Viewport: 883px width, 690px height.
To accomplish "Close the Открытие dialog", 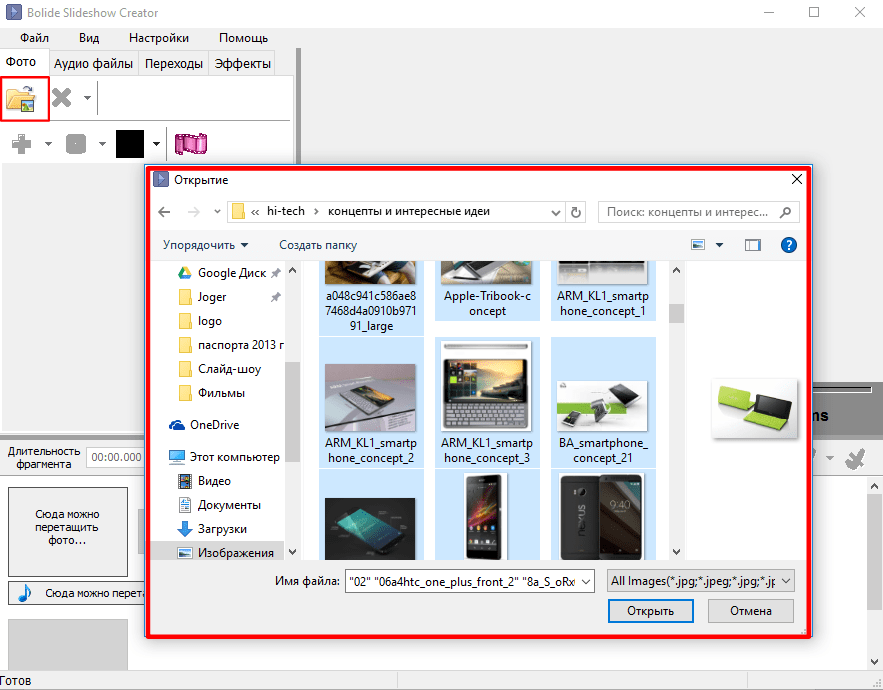I will pyautogui.click(x=797, y=179).
